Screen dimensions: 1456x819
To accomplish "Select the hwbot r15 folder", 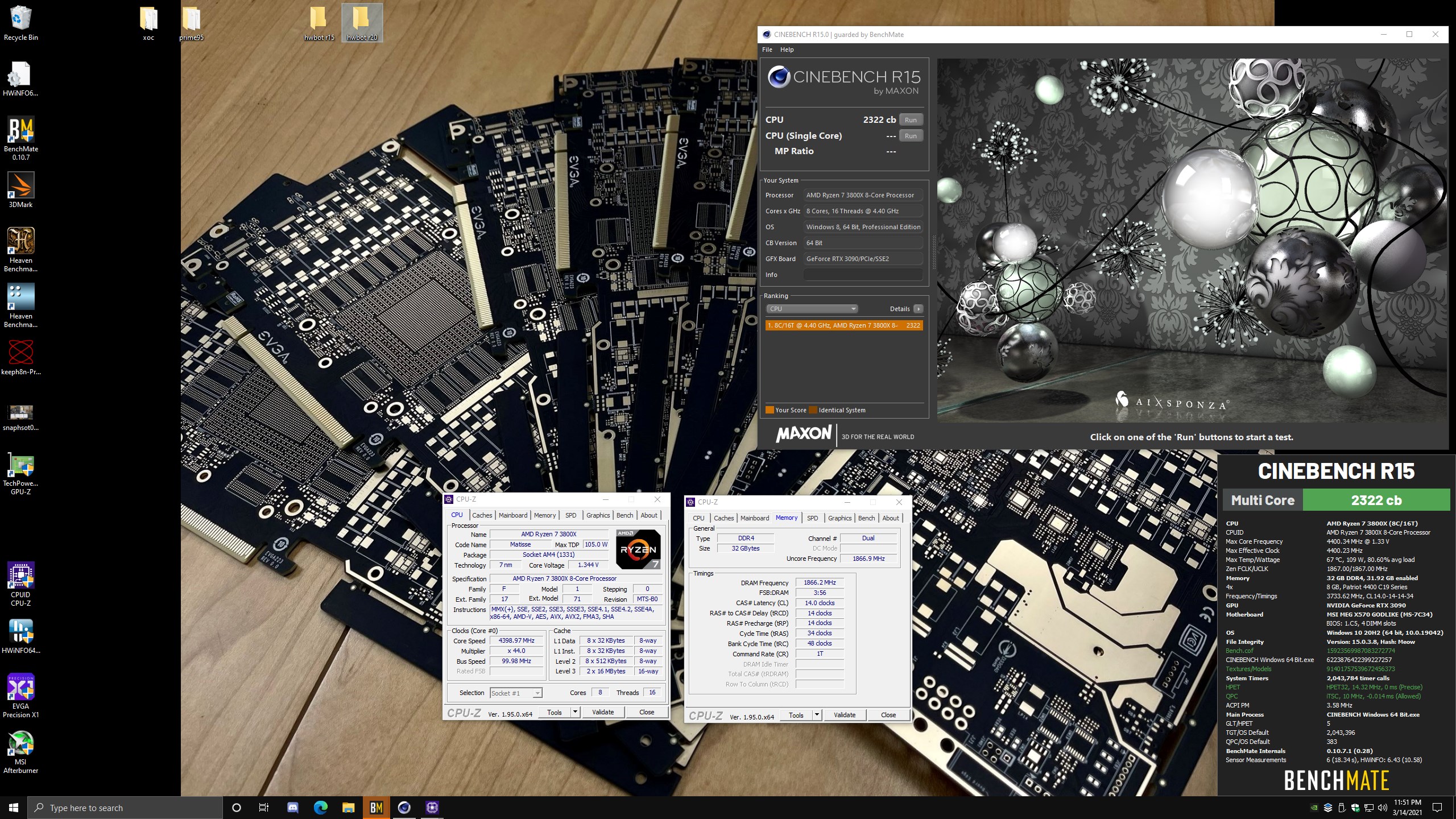I will click(x=319, y=23).
